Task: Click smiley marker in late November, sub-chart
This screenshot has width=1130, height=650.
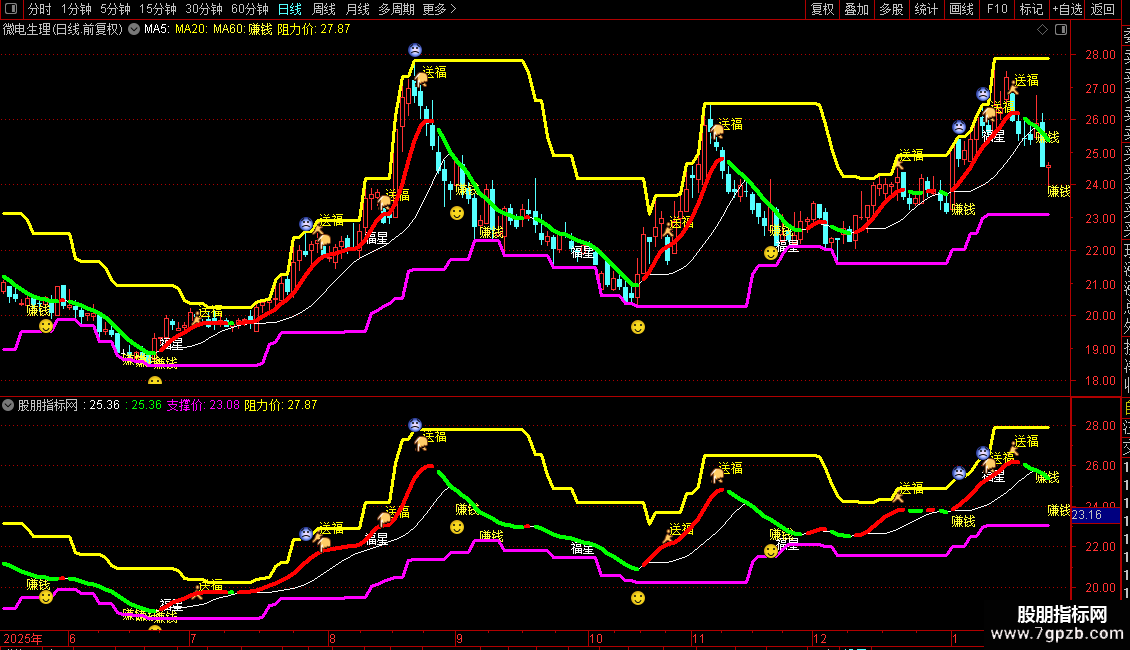Action: point(771,551)
